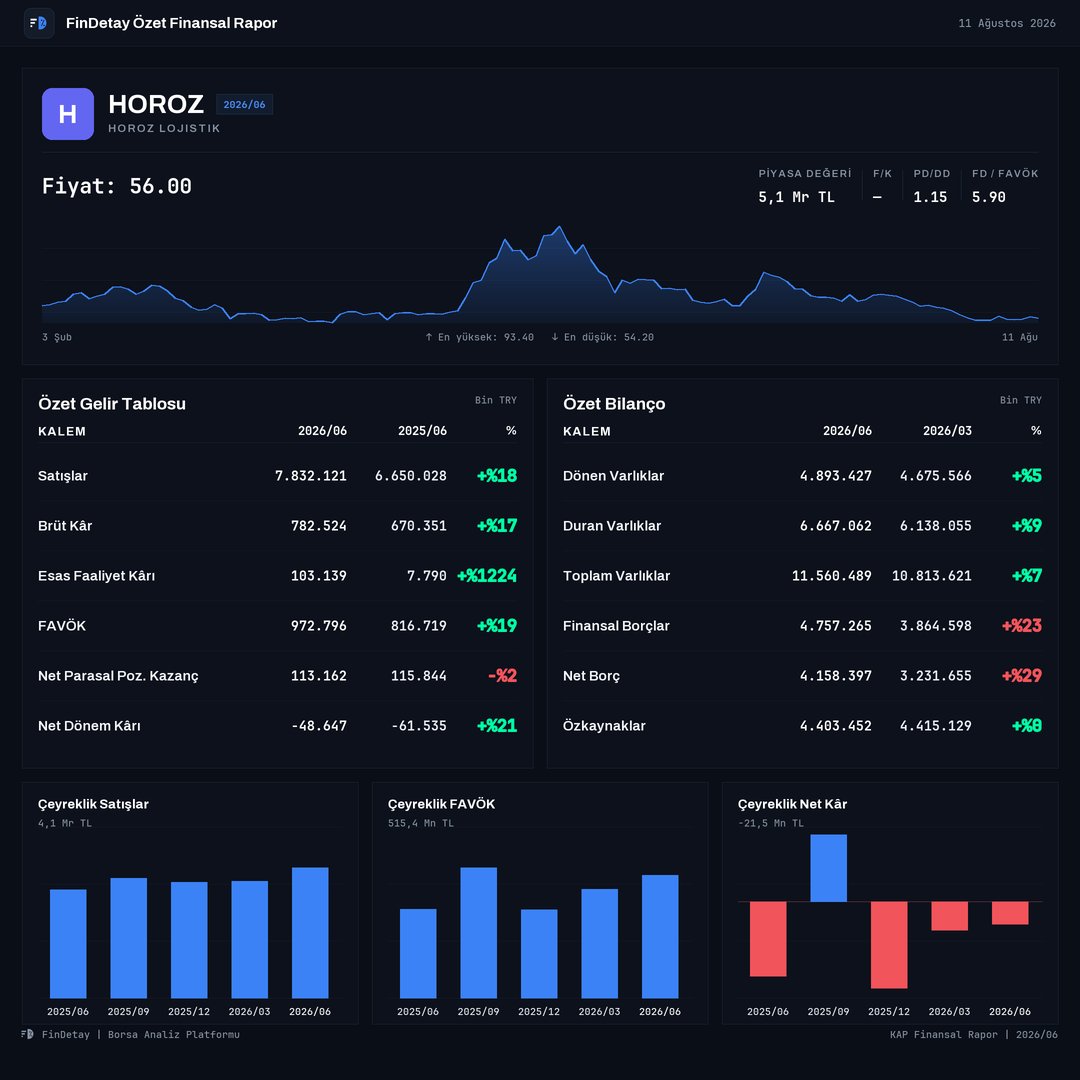This screenshot has width=1080, height=1080.
Task: Click the +%7 change for Toplam Varlıklar
Action: pyautogui.click(x=1026, y=575)
